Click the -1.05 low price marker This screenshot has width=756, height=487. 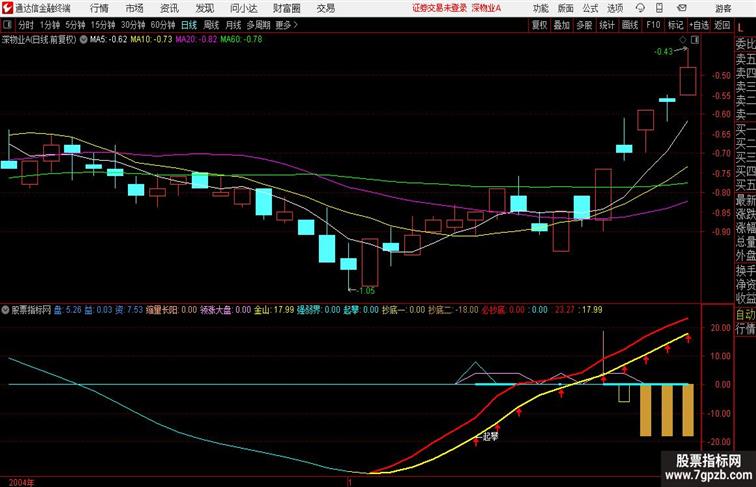[x=366, y=291]
